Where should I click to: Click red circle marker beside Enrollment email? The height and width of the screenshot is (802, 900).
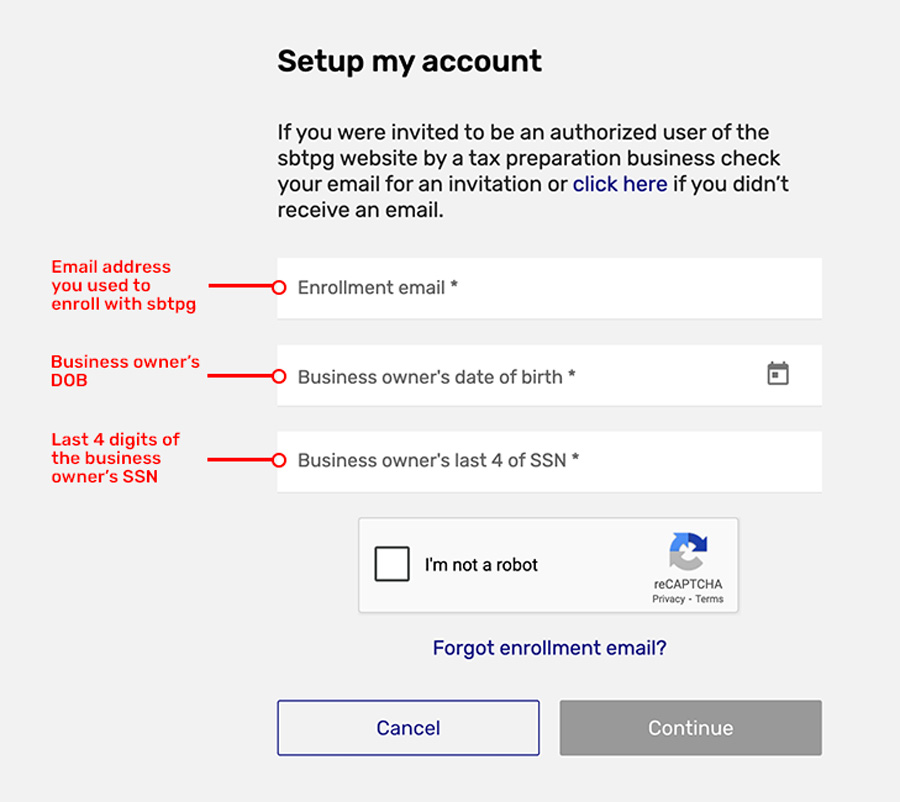[x=279, y=287]
